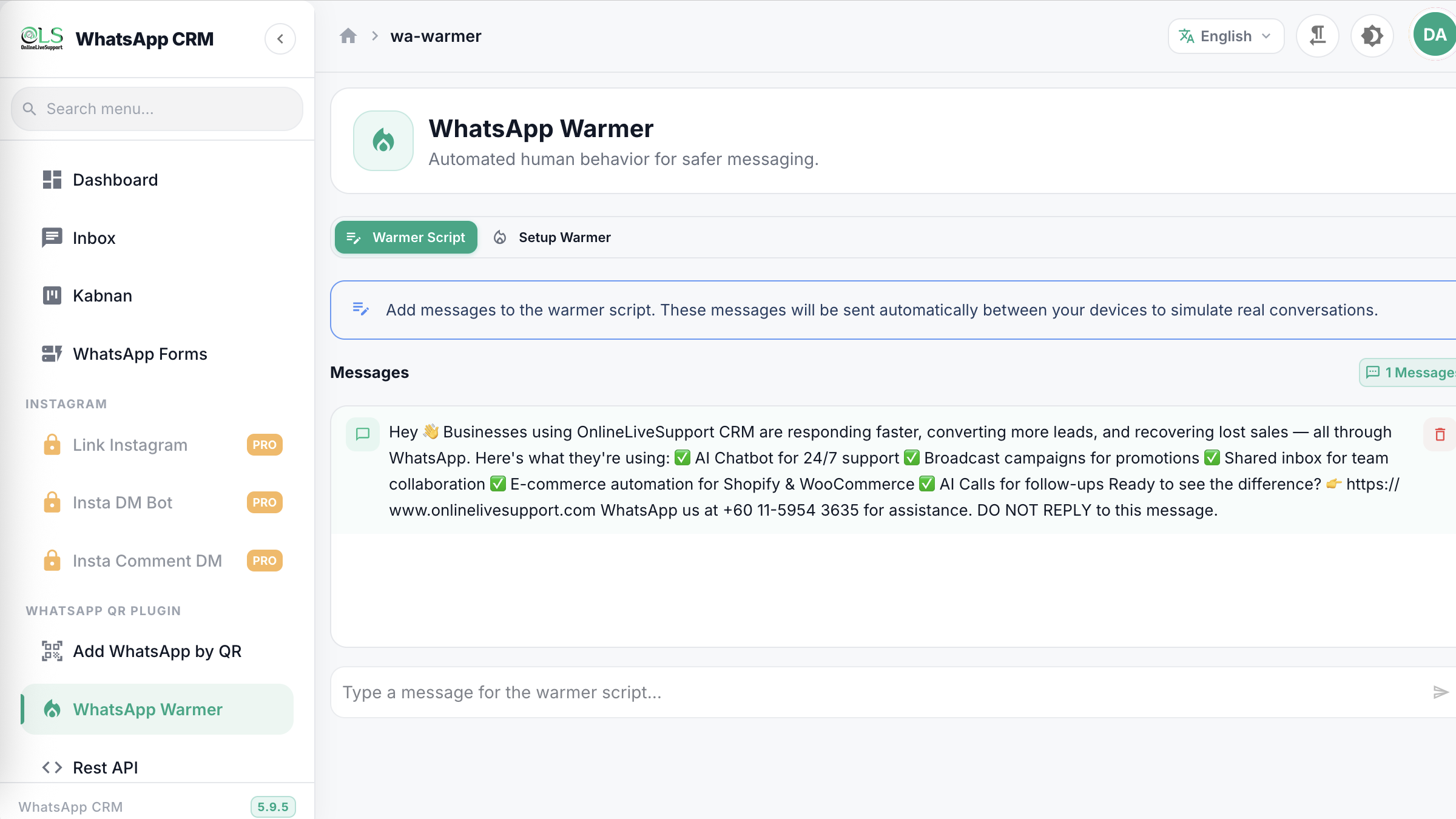1456x819 pixels.
Task: Focus the Search menu field
Action: point(157,109)
